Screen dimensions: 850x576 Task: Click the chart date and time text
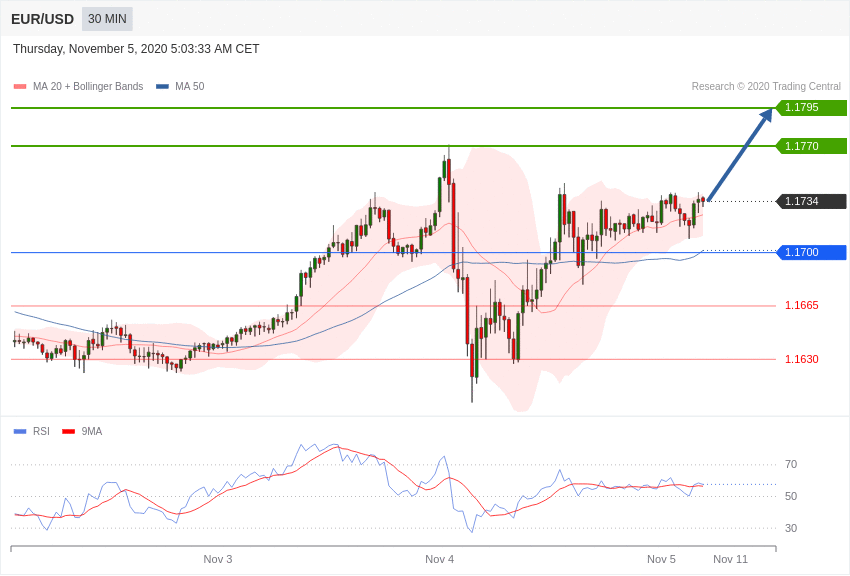tap(136, 49)
